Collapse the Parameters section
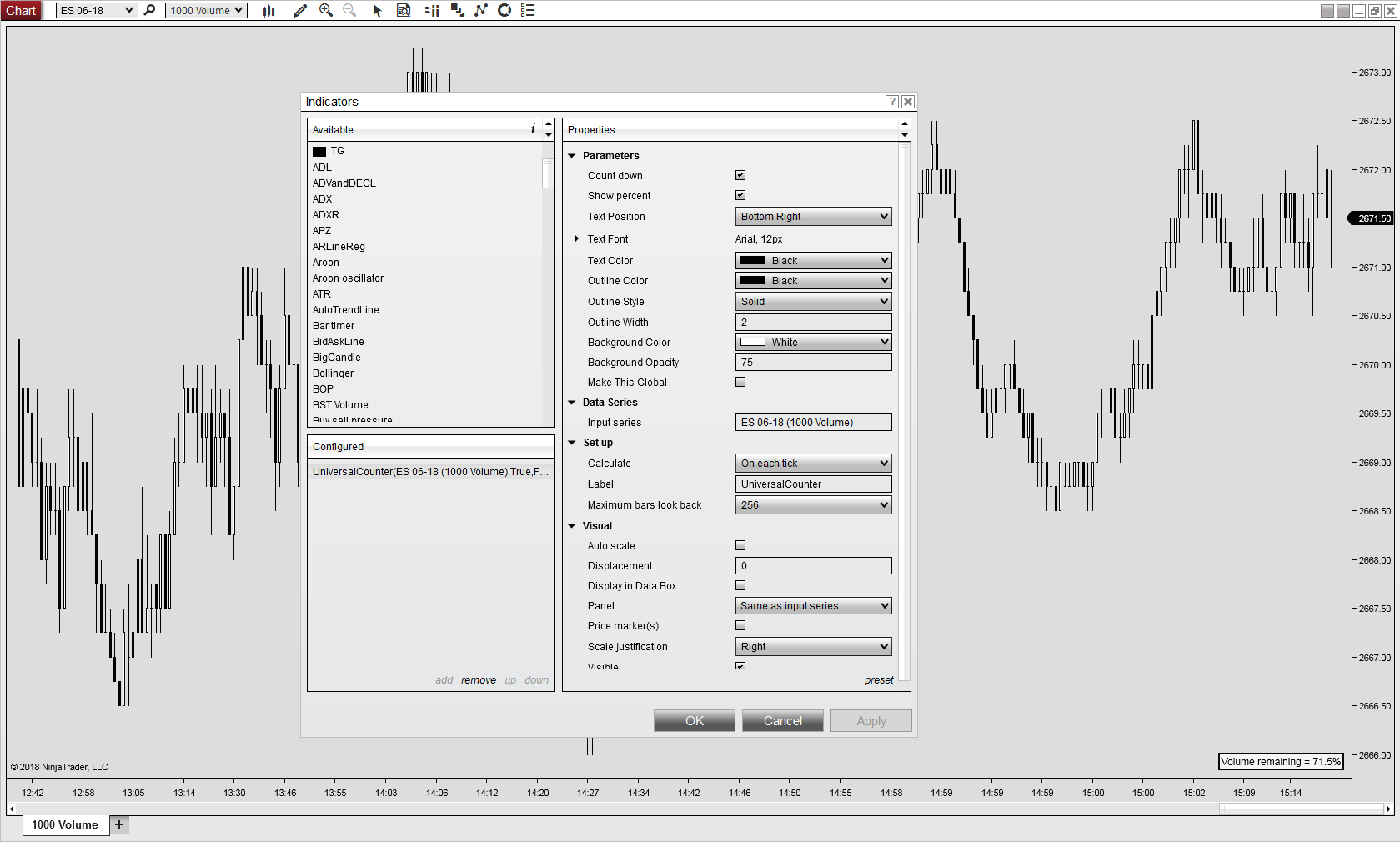1400x842 pixels. click(572, 156)
